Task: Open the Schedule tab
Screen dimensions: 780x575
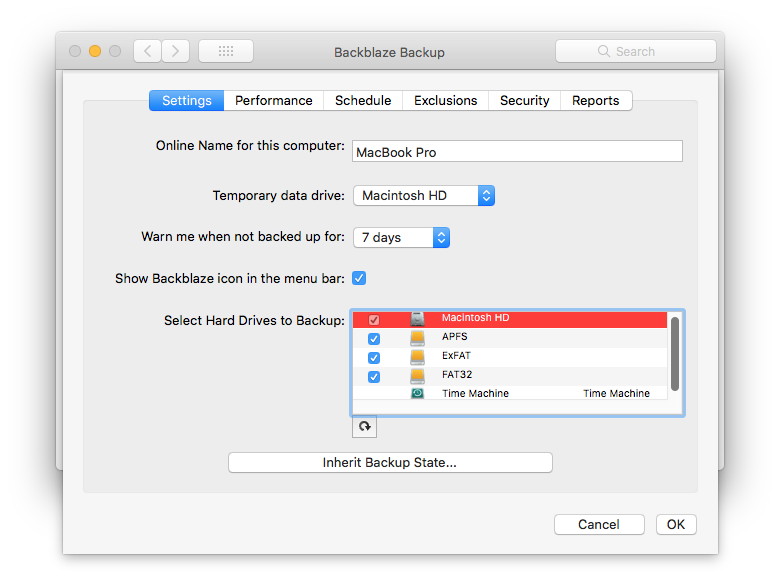Action: (x=363, y=100)
